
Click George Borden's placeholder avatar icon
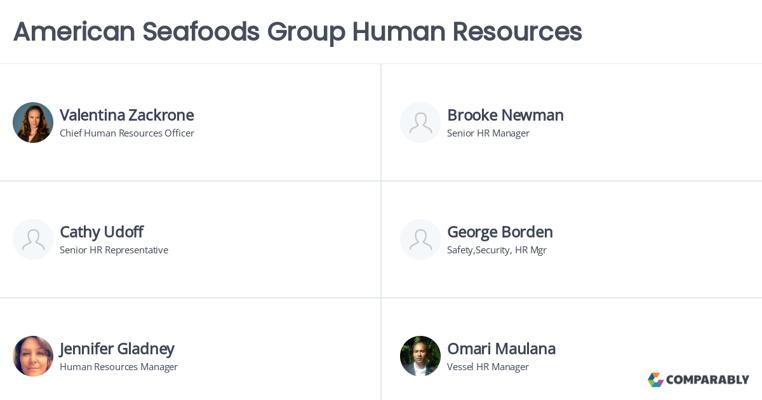[420, 239]
